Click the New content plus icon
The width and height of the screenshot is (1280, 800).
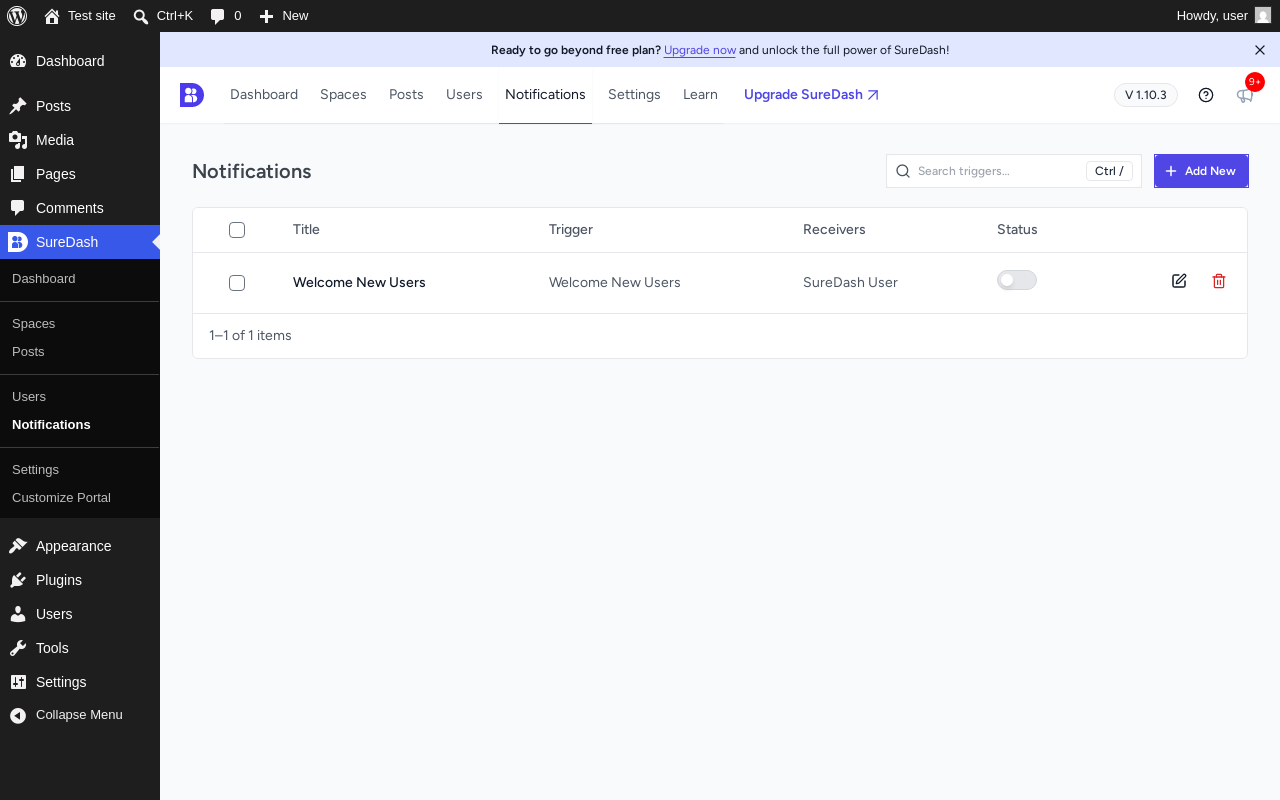tap(266, 16)
